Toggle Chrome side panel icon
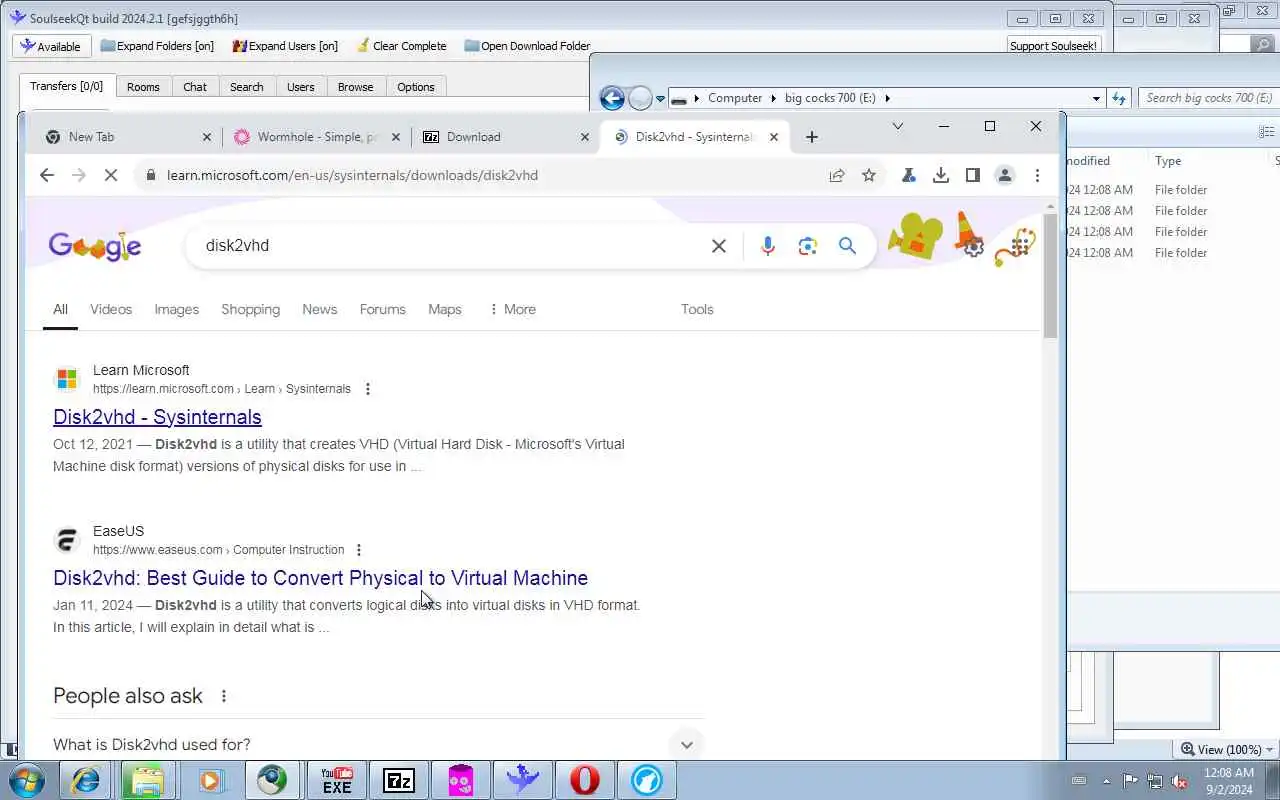Screen dimensions: 1280x800 coord(972,175)
